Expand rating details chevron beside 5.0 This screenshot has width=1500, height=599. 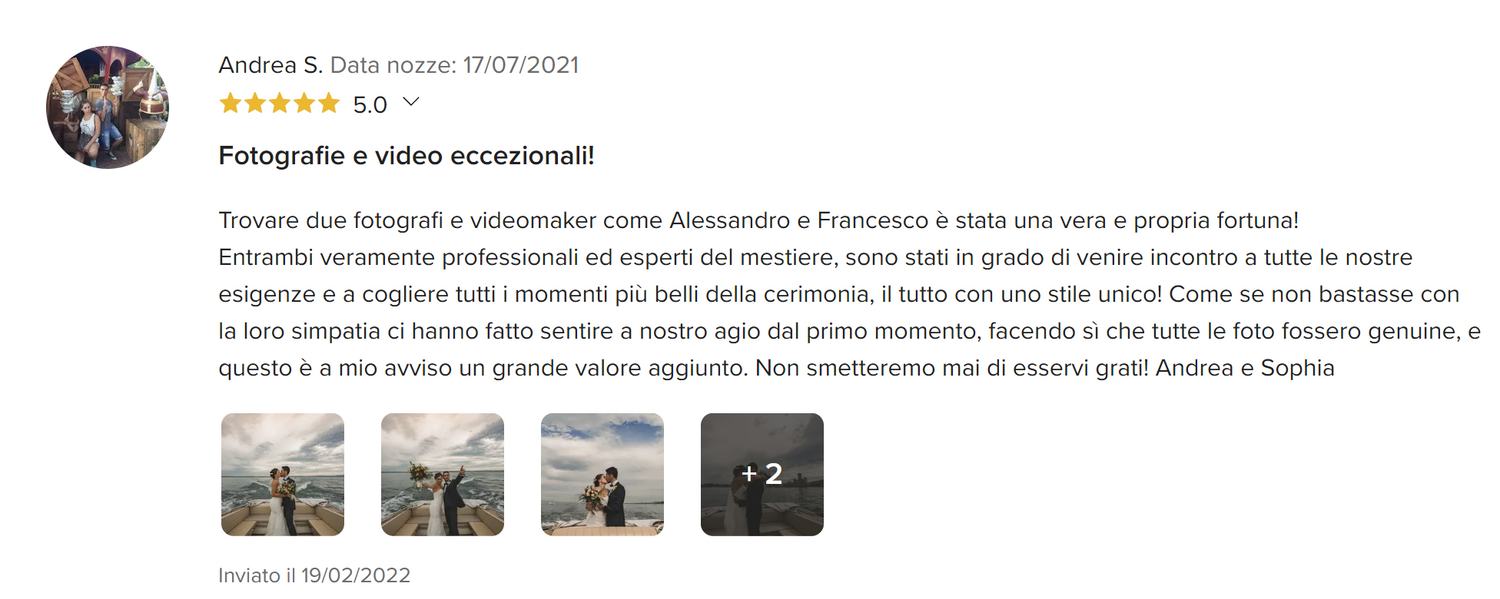point(410,102)
